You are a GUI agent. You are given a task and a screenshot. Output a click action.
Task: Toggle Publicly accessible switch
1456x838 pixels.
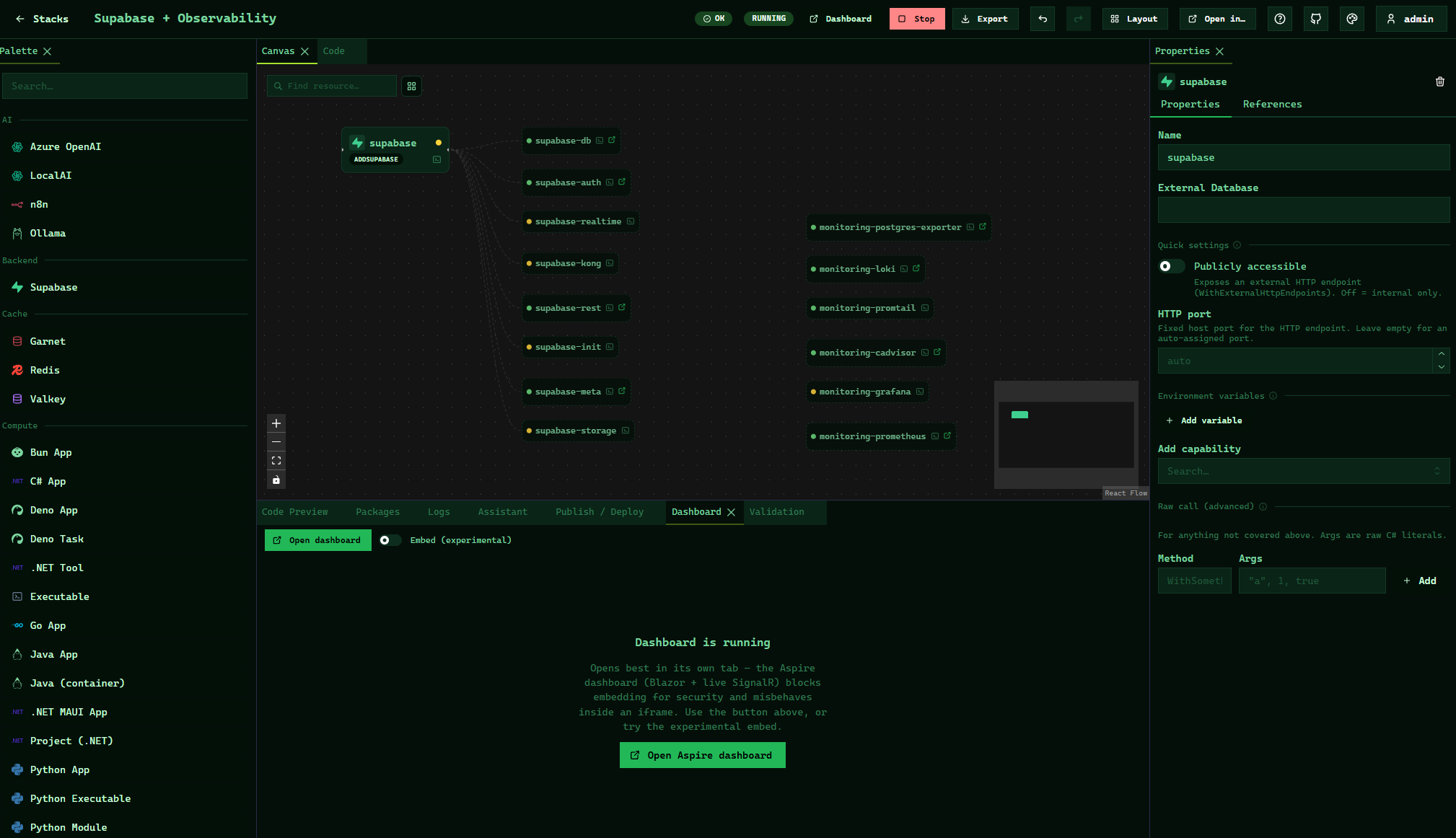click(x=1171, y=266)
